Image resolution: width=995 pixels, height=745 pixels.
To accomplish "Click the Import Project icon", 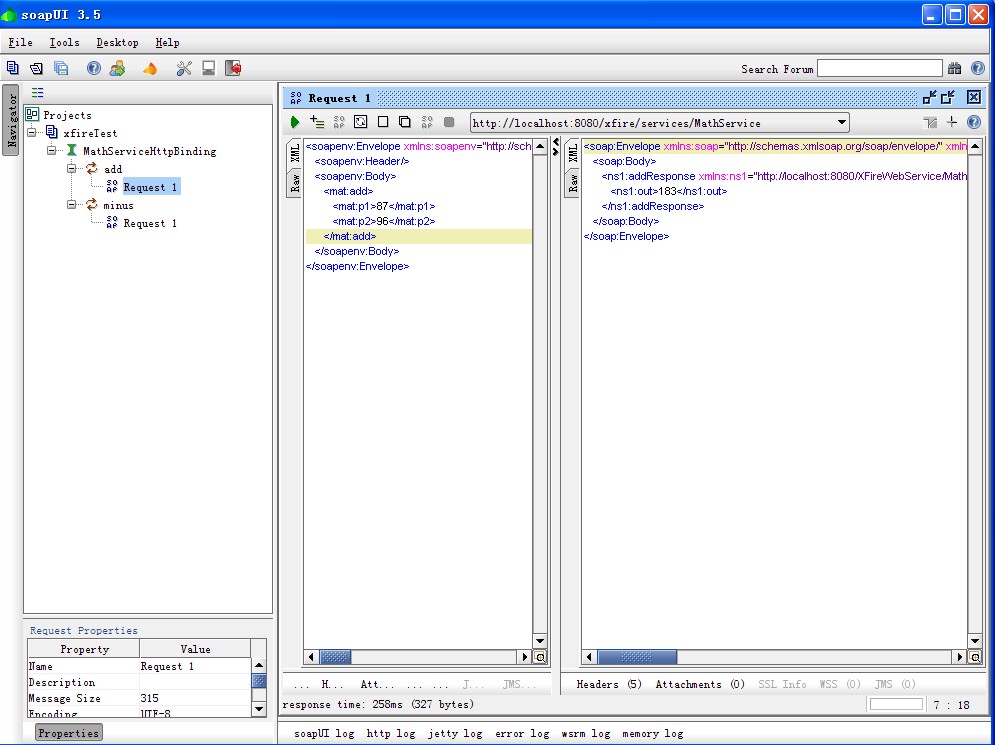I will (x=36, y=69).
